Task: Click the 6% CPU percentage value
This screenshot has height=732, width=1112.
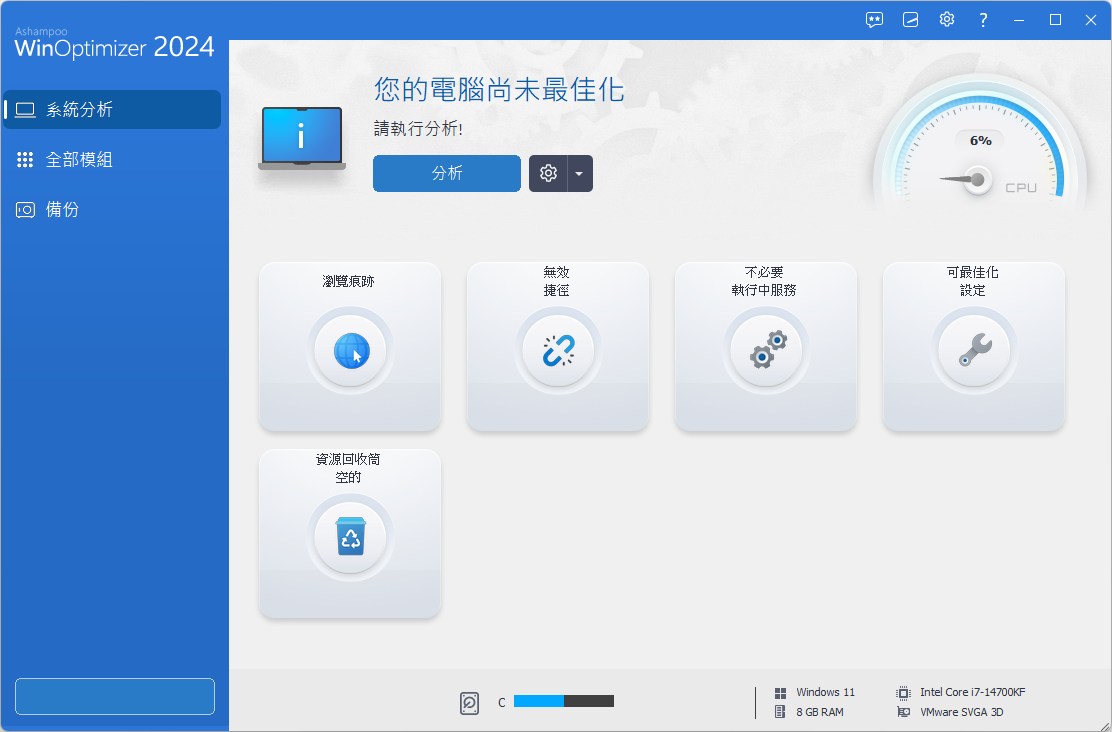Action: tap(980, 140)
